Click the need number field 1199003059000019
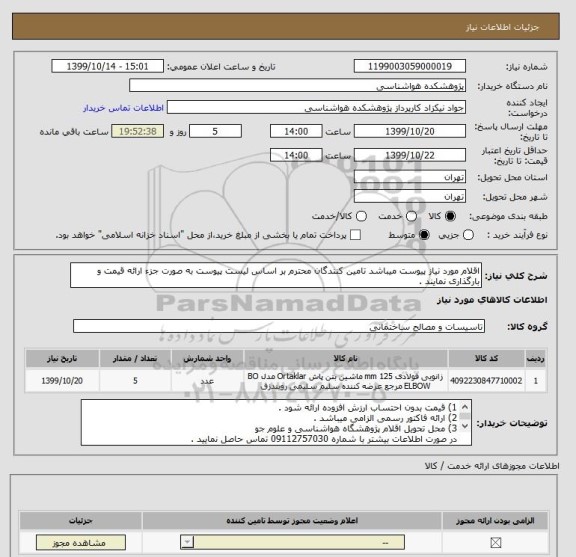Viewport: 576px width, 557px height. click(410, 67)
